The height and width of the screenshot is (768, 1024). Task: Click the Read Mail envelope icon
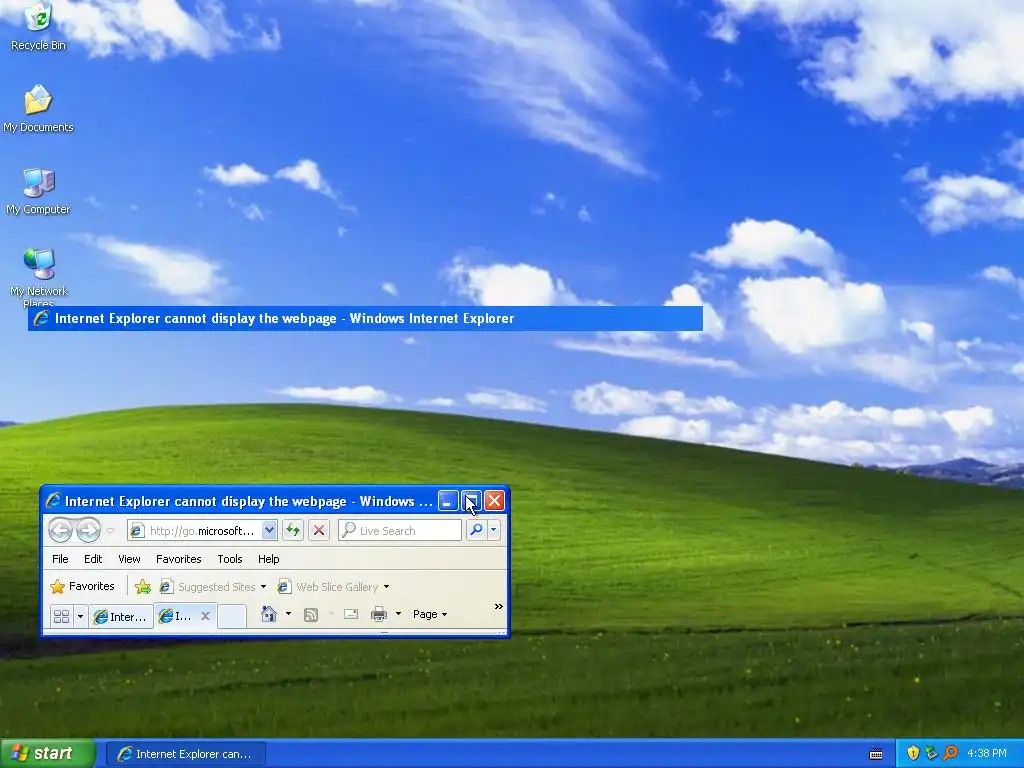tap(351, 614)
